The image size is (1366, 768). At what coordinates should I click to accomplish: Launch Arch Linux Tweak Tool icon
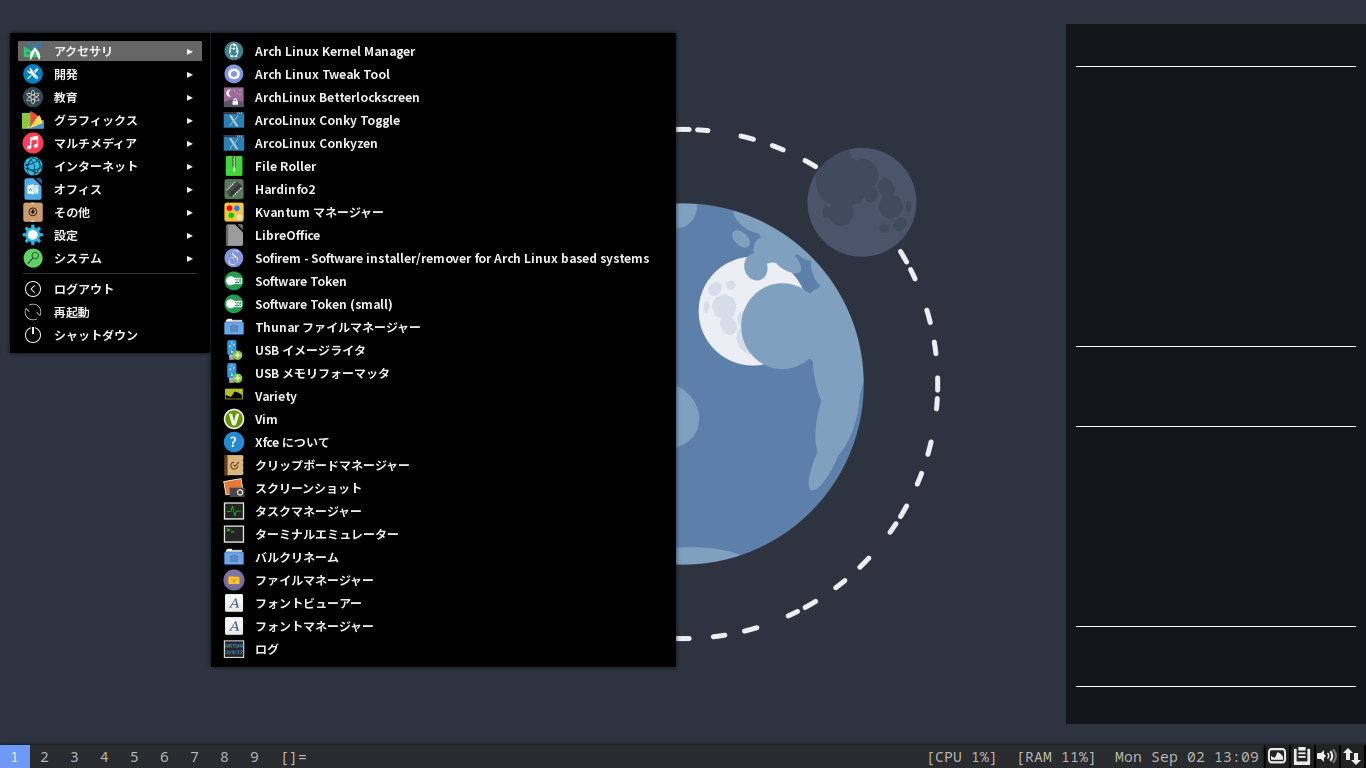click(234, 74)
